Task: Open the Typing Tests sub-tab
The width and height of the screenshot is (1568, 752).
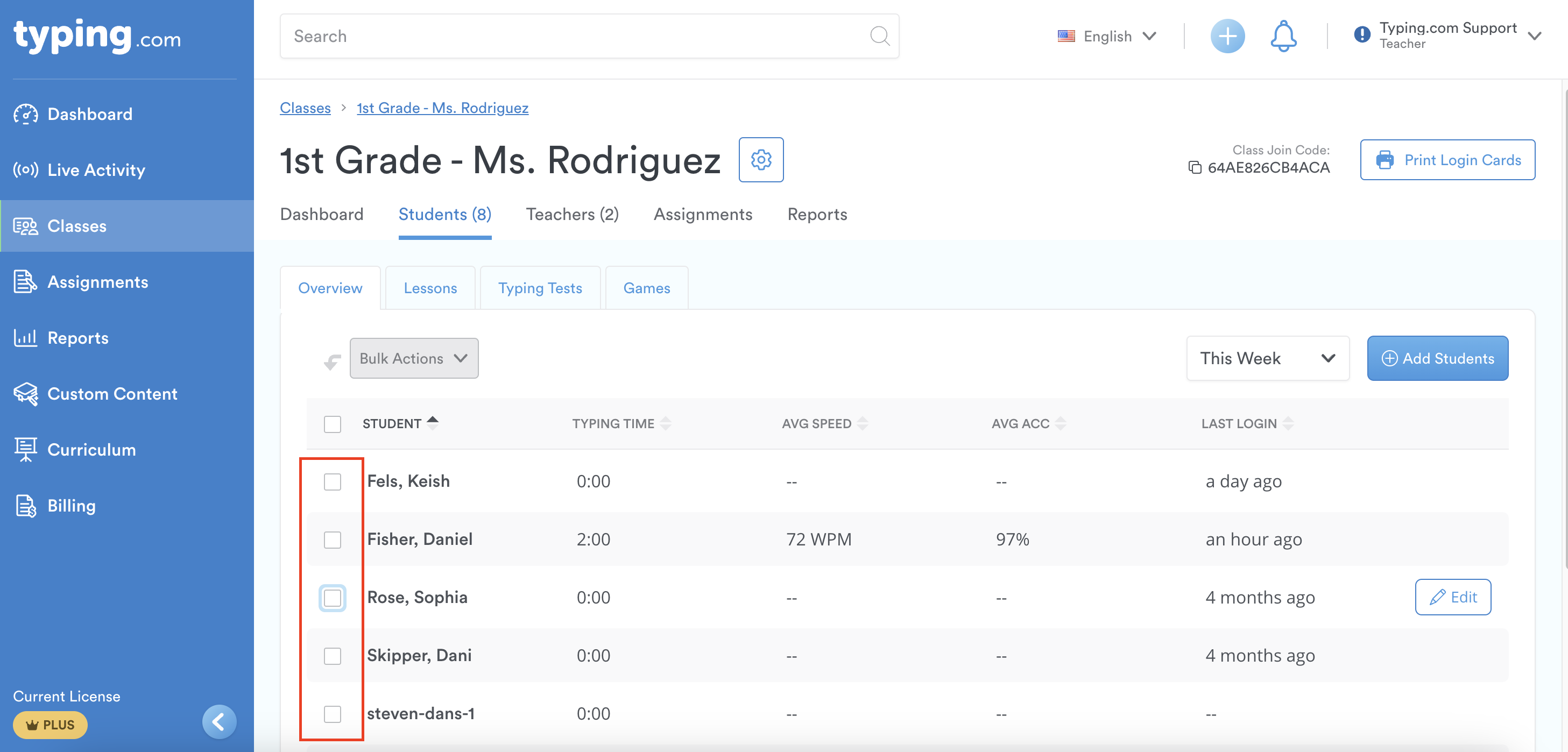Action: 539,288
